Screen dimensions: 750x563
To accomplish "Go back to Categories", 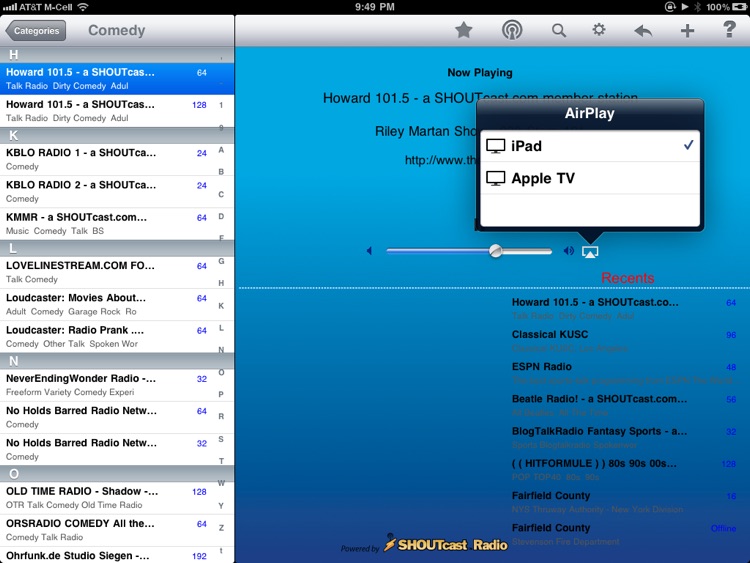I will 36,31.
